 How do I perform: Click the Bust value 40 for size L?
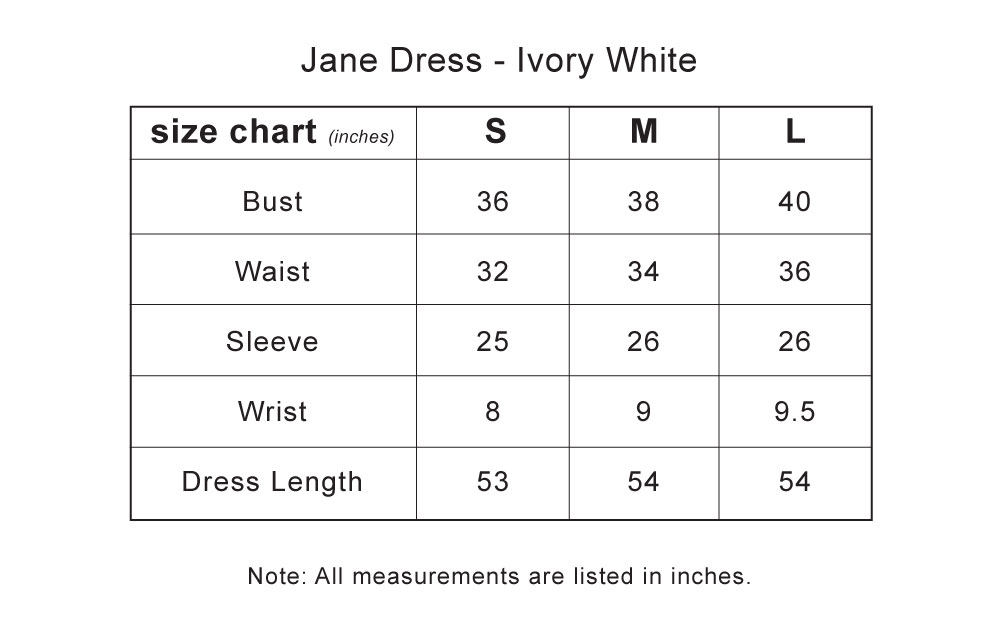[x=795, y=202]
